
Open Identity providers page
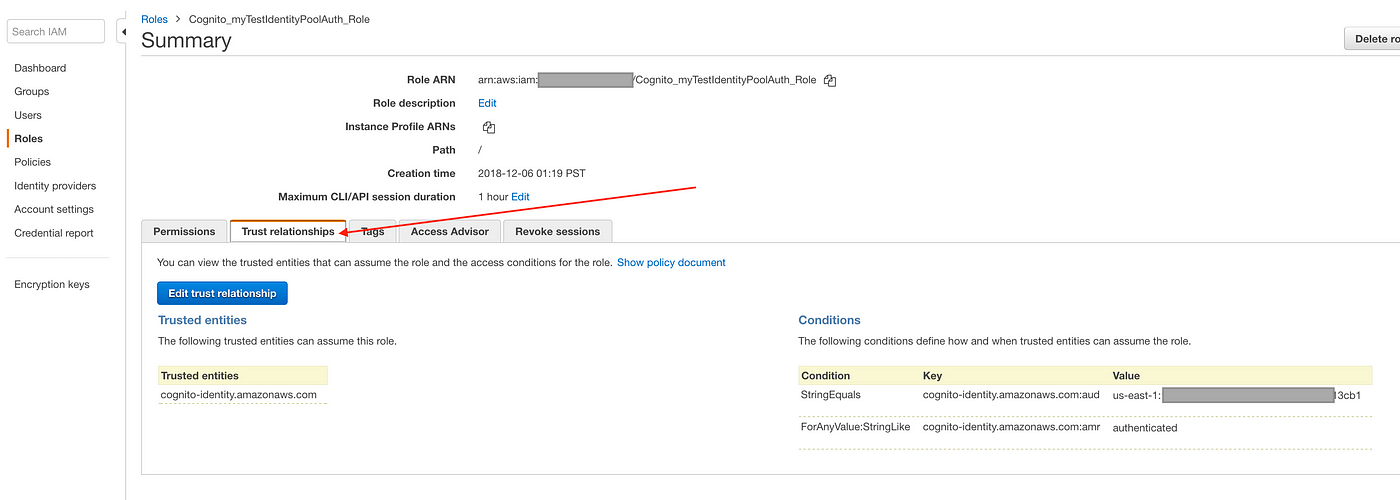click(55, 186)
